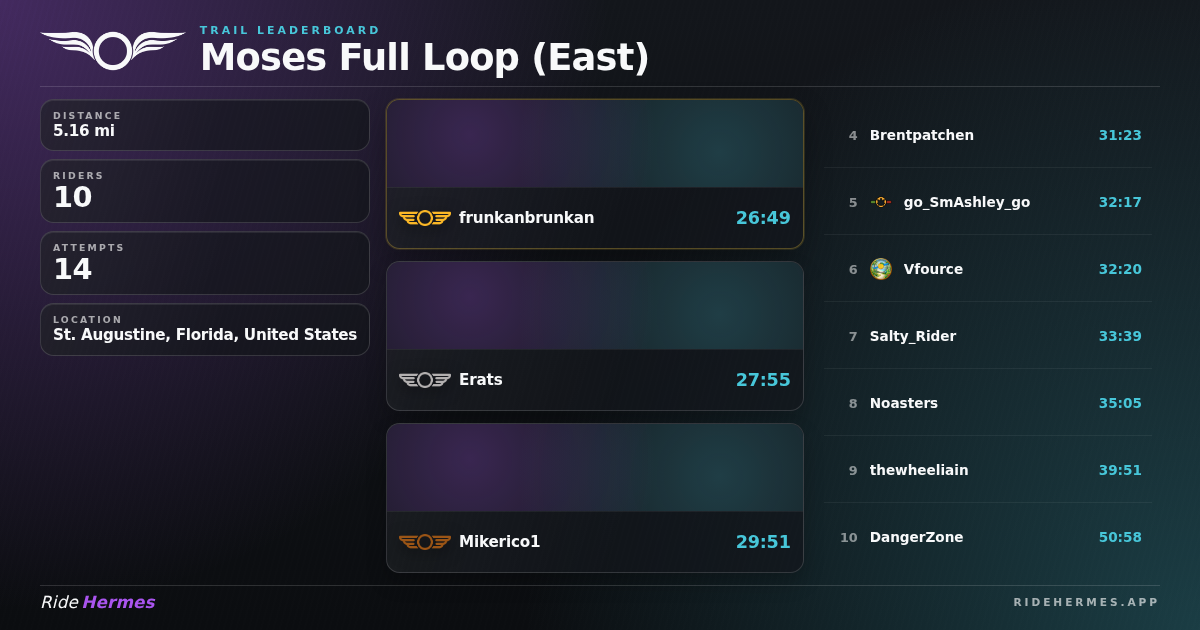The height and width of the screenshot is (630, 1200).
Task: Click the bronze winged badge beside Mikerico1
Action: pos(425,542)
